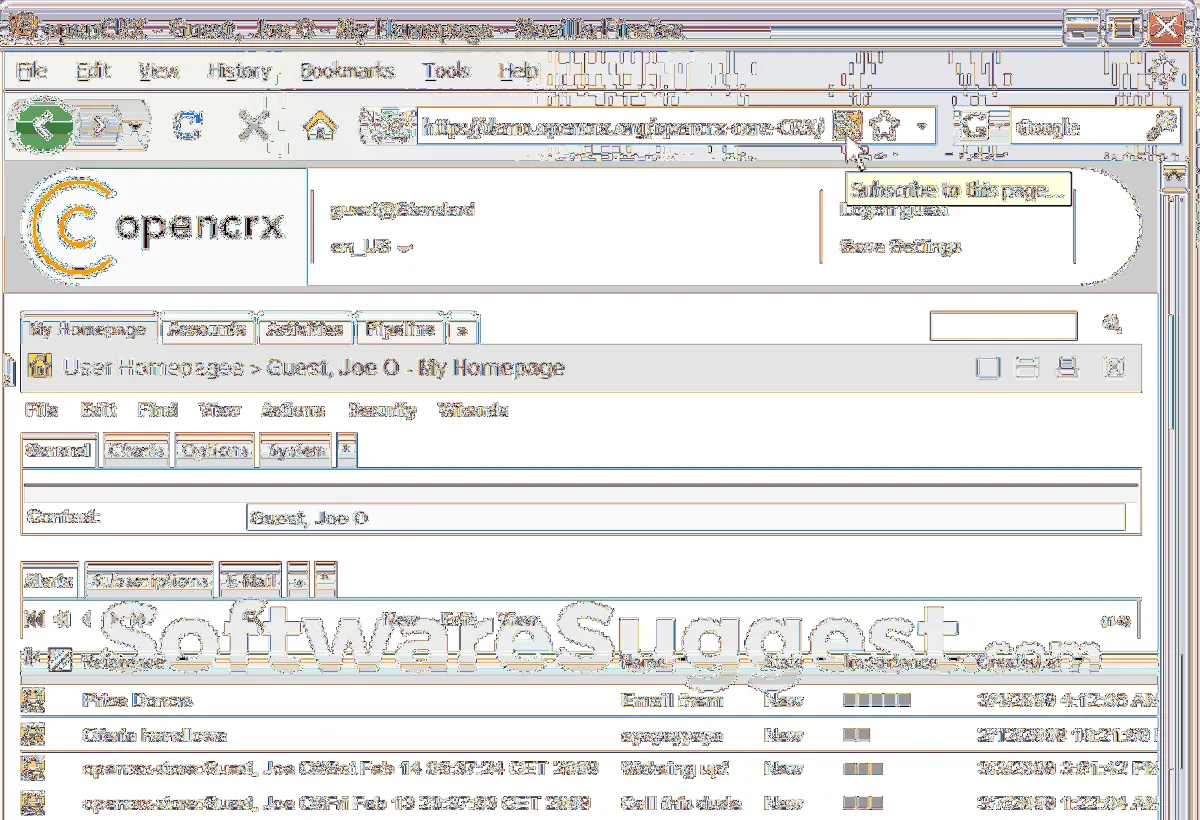
Task: Reload the page with the refresh icon
Action: click(188, 126)
